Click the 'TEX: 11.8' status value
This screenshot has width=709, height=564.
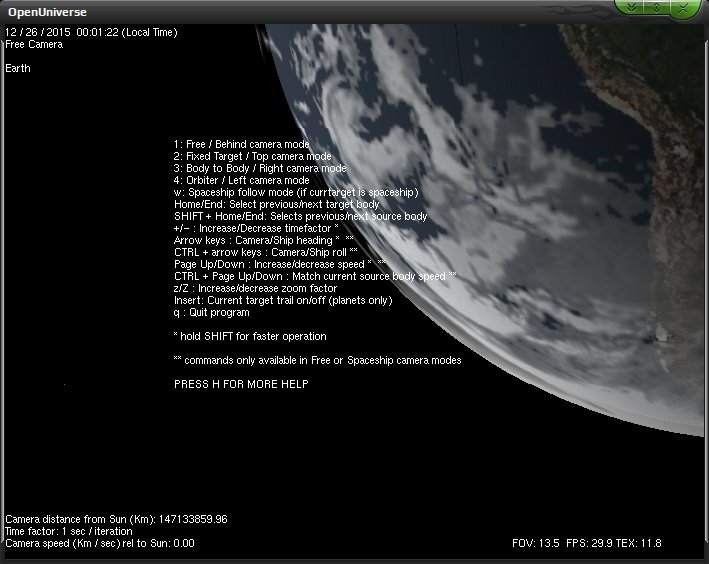pos(640,543)
